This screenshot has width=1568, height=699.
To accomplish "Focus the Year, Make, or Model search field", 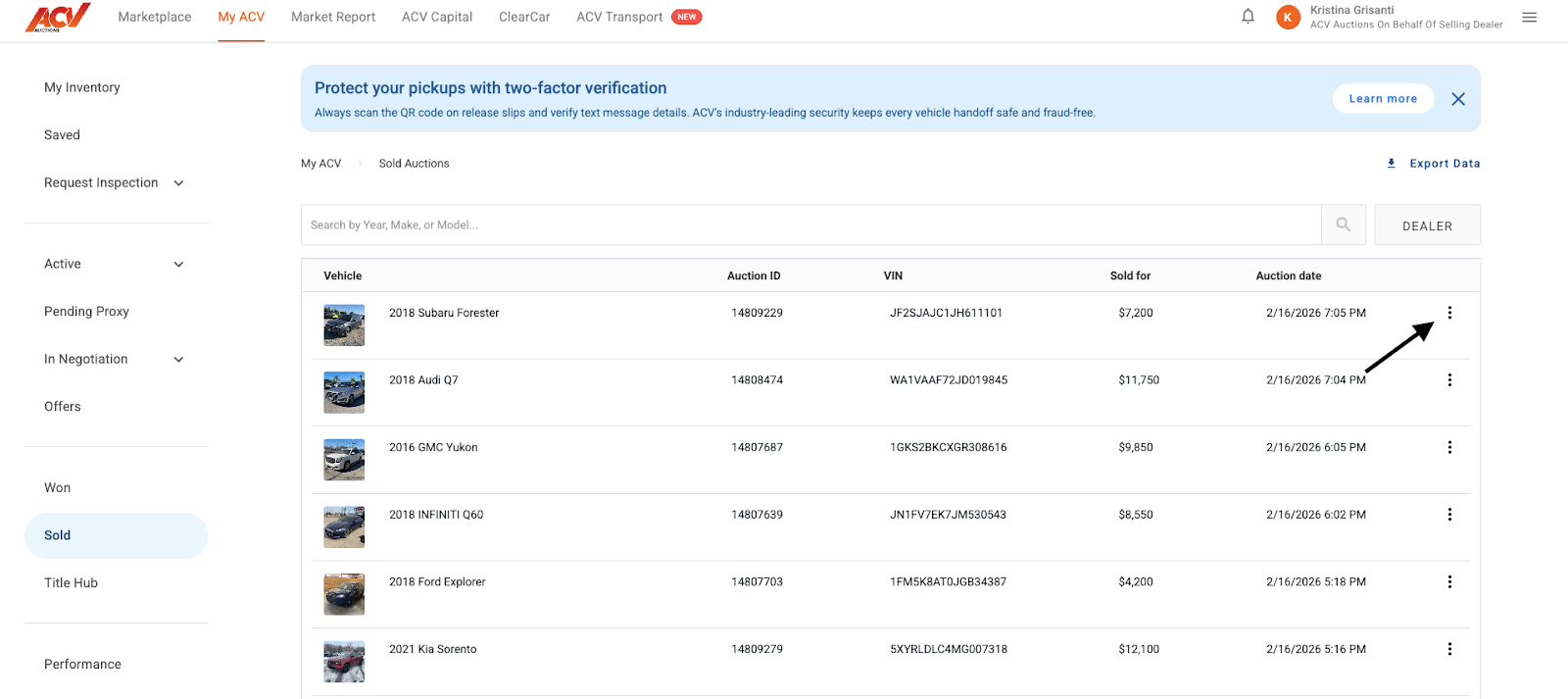I will (x=810, y=225).
